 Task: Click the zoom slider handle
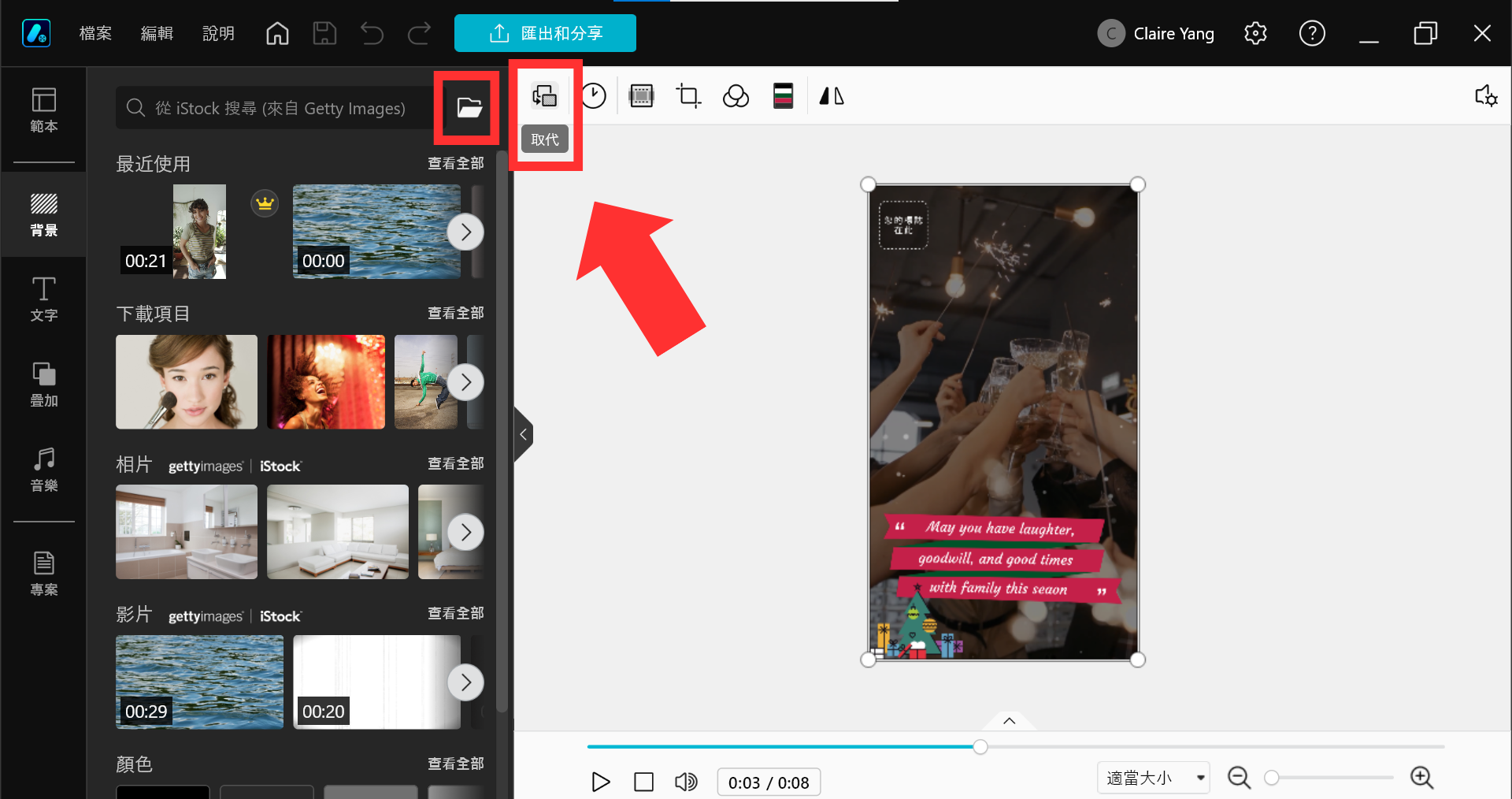click(1271, 778)
